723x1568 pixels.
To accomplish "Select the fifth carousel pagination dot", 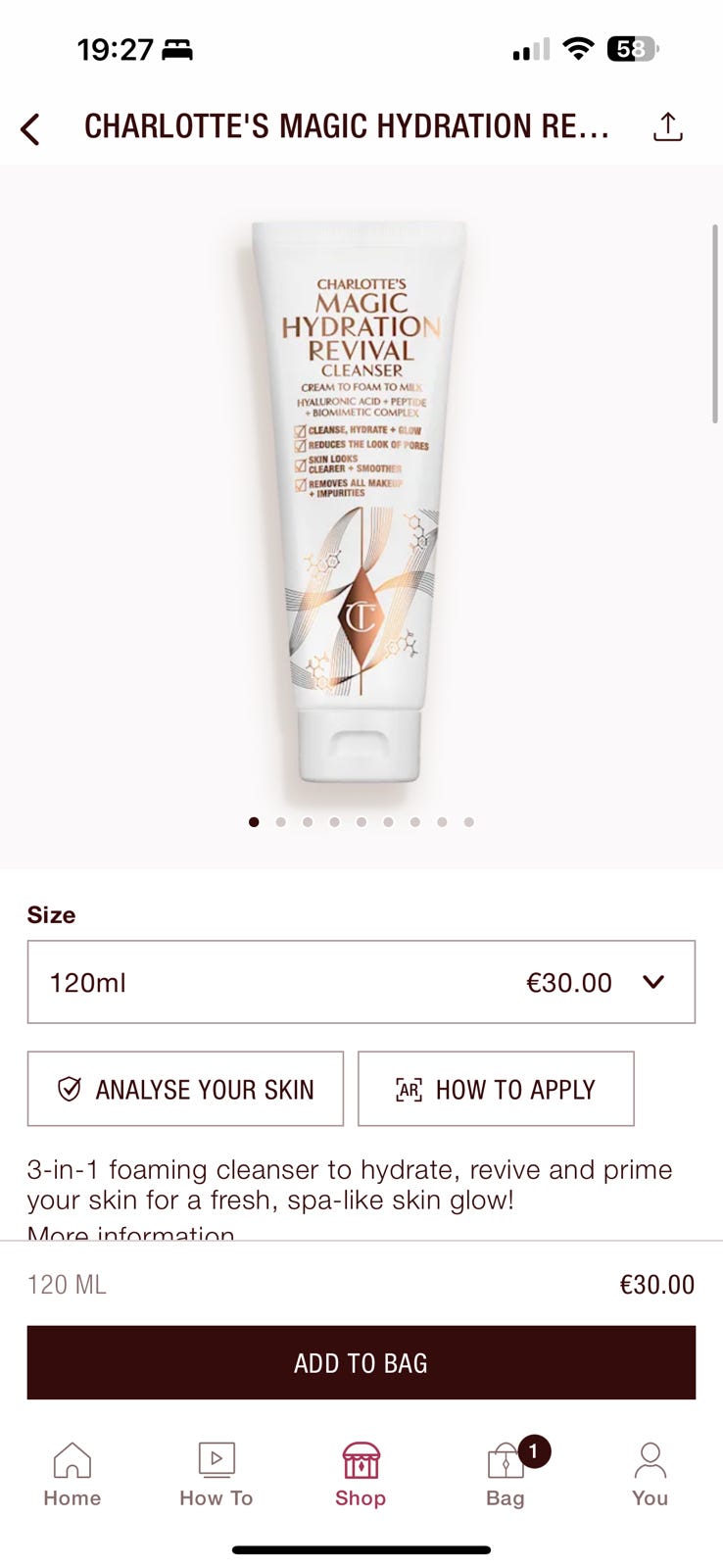I will click(x=361, y=822).
